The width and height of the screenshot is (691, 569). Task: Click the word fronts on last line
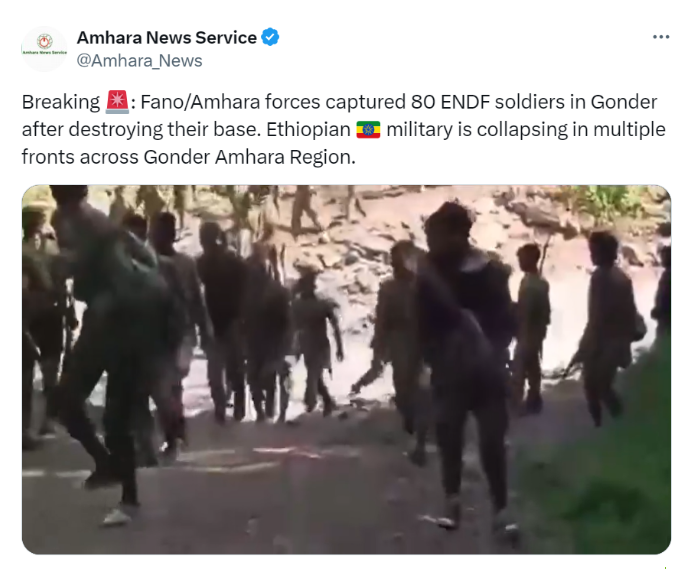pos(48,157)
